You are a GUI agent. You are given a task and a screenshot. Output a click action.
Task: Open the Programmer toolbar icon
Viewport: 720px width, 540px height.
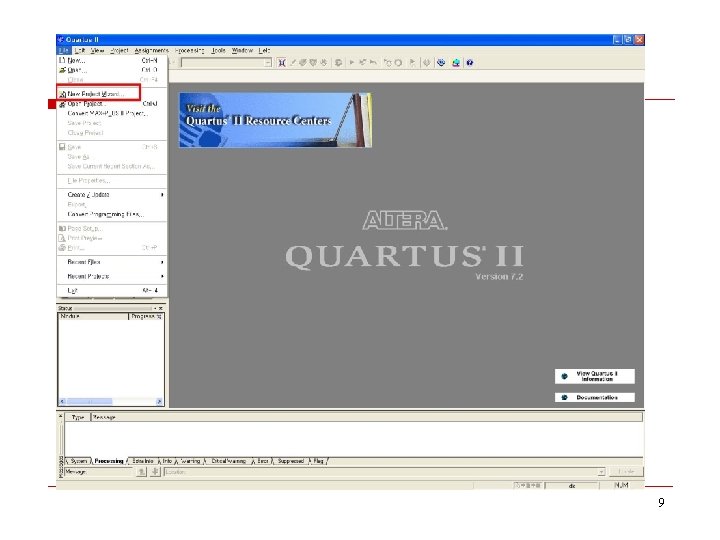tap(441, 62)
